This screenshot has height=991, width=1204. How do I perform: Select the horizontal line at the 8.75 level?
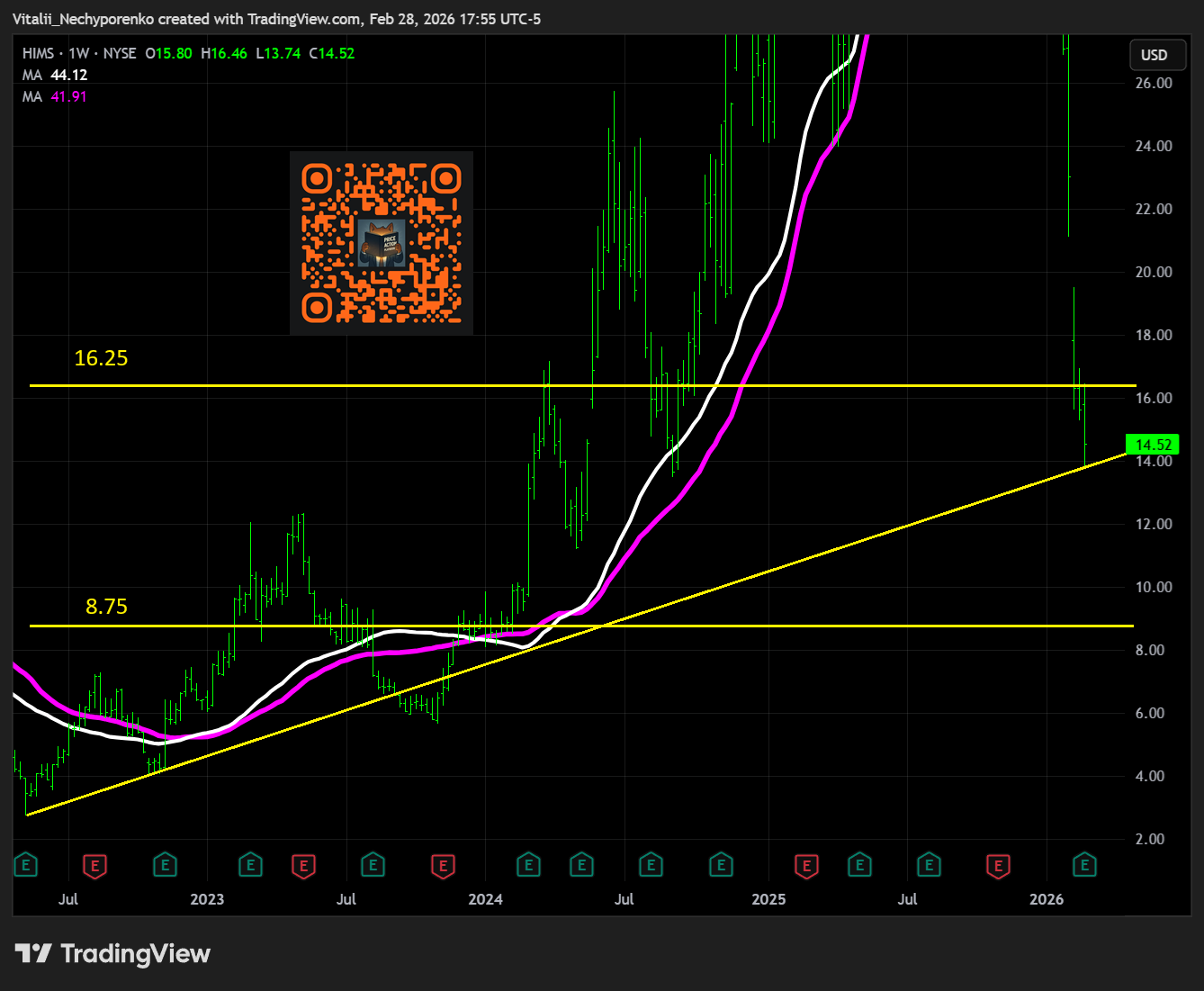tap(581, 626)
